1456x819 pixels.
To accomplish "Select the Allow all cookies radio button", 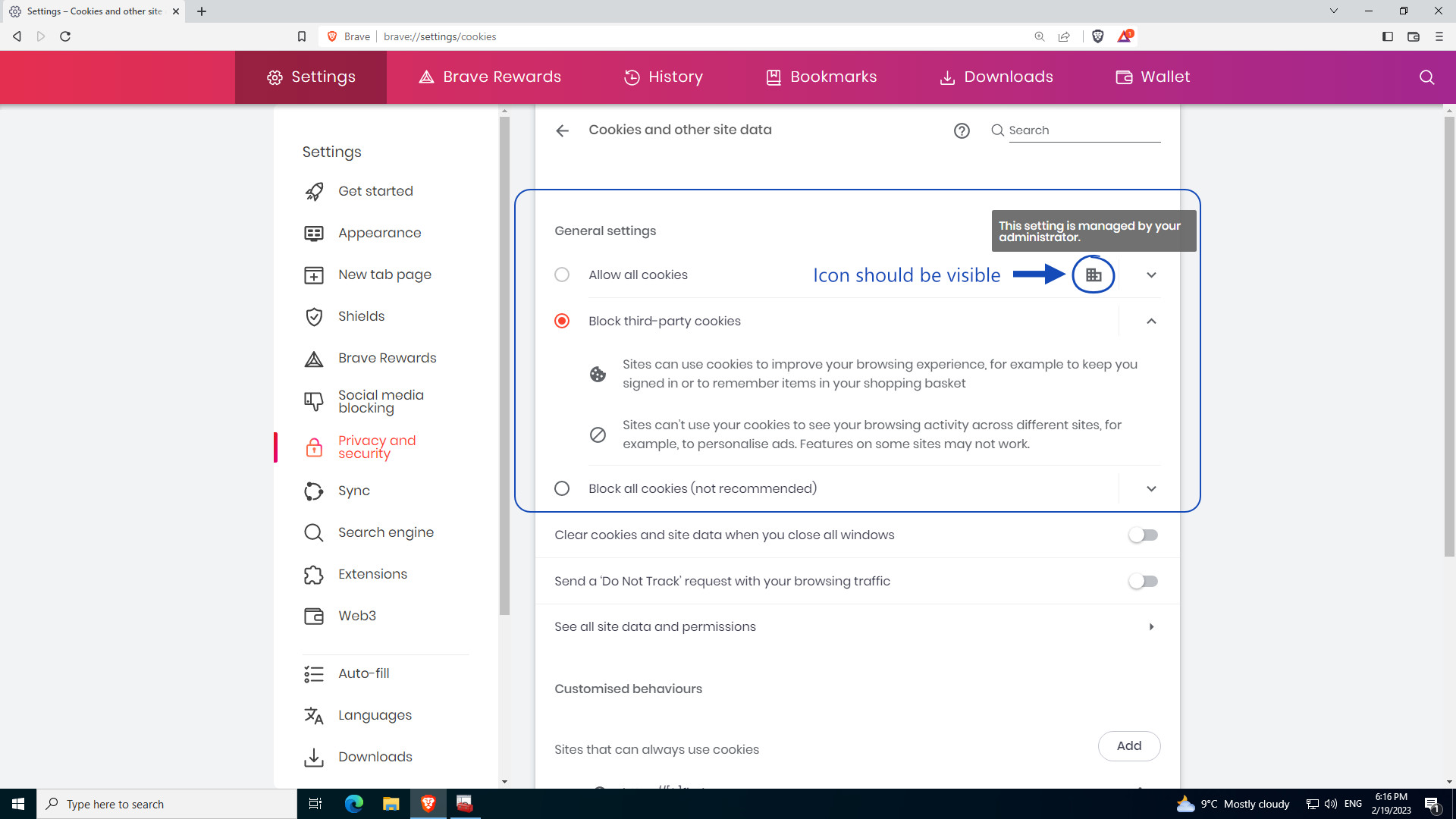I will coord(562,275).
